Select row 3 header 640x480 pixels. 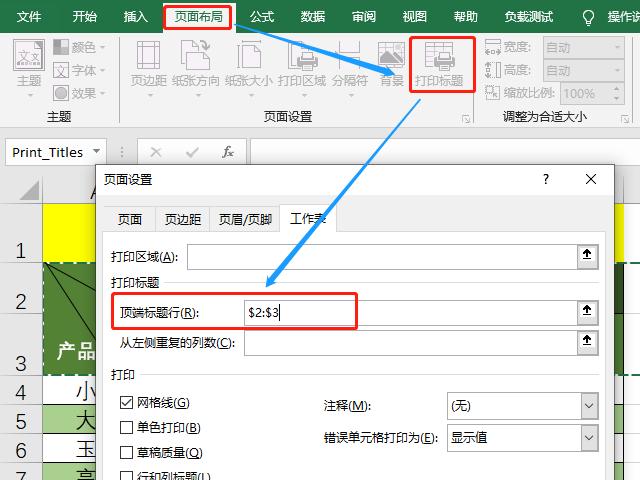tap(21, 345)
